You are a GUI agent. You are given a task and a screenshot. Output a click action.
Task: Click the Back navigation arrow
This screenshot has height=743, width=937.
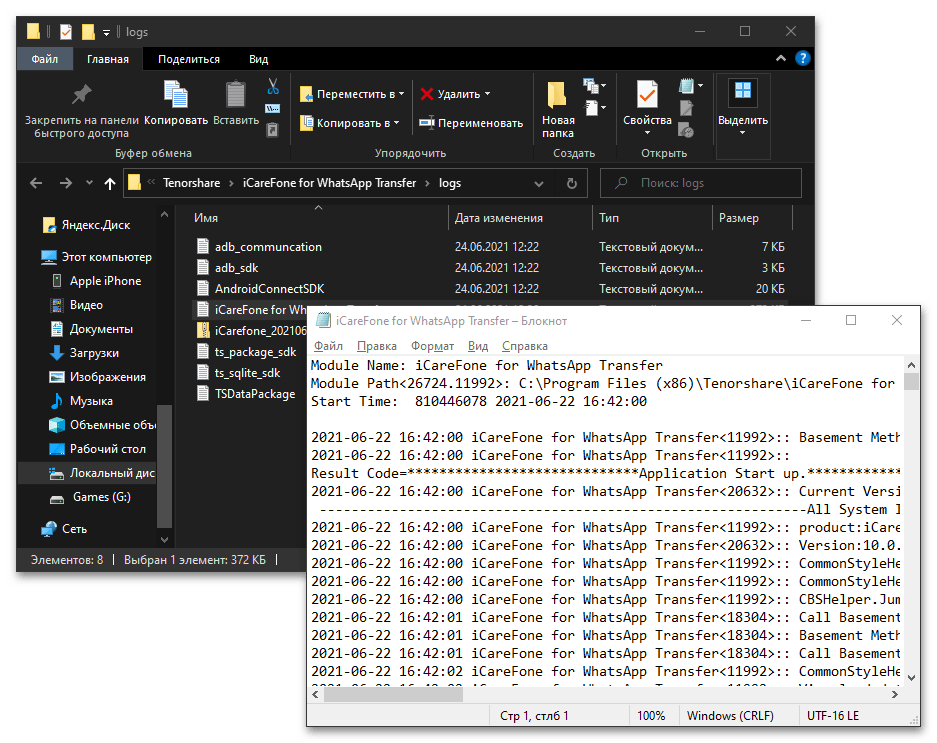[36, 183]
